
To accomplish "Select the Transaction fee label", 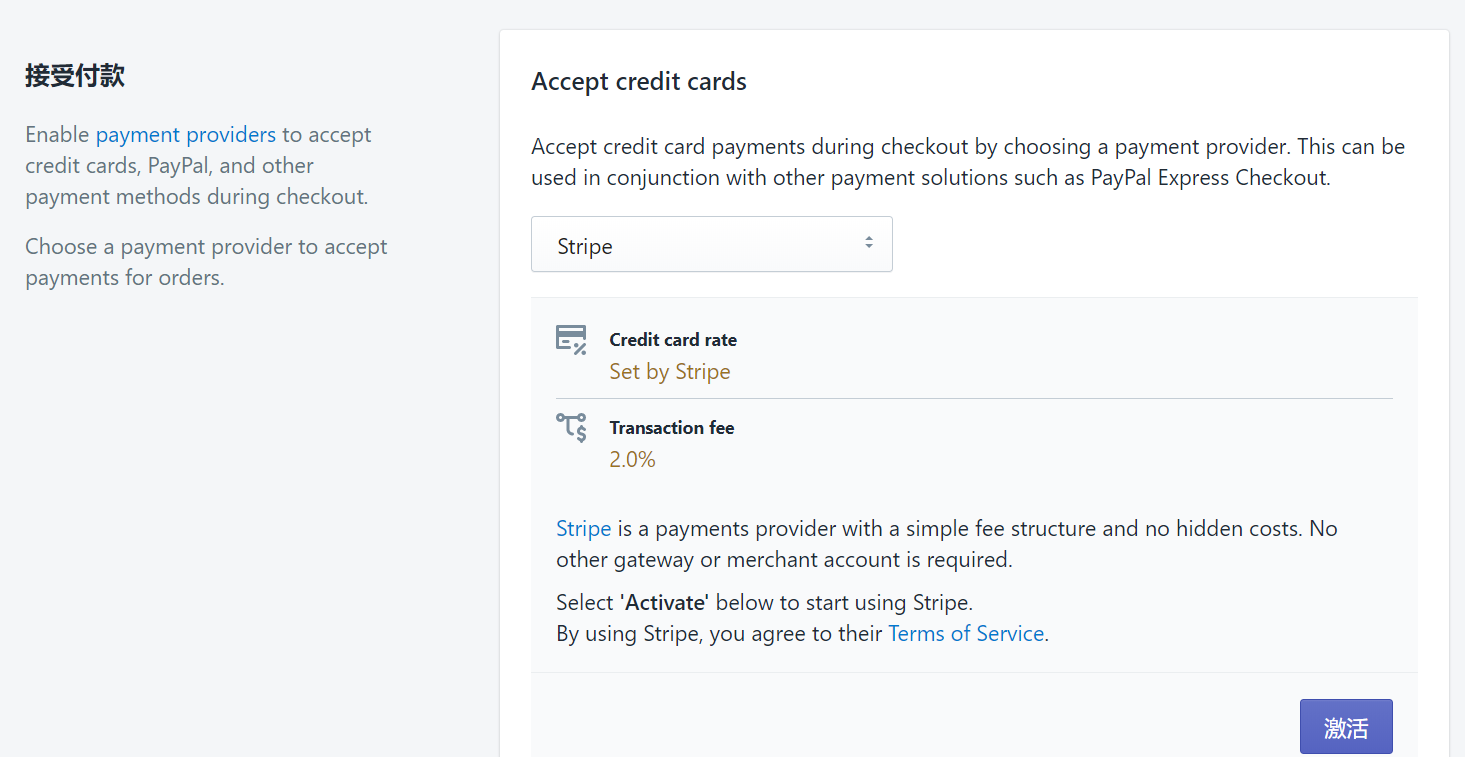I will [672, 428].
